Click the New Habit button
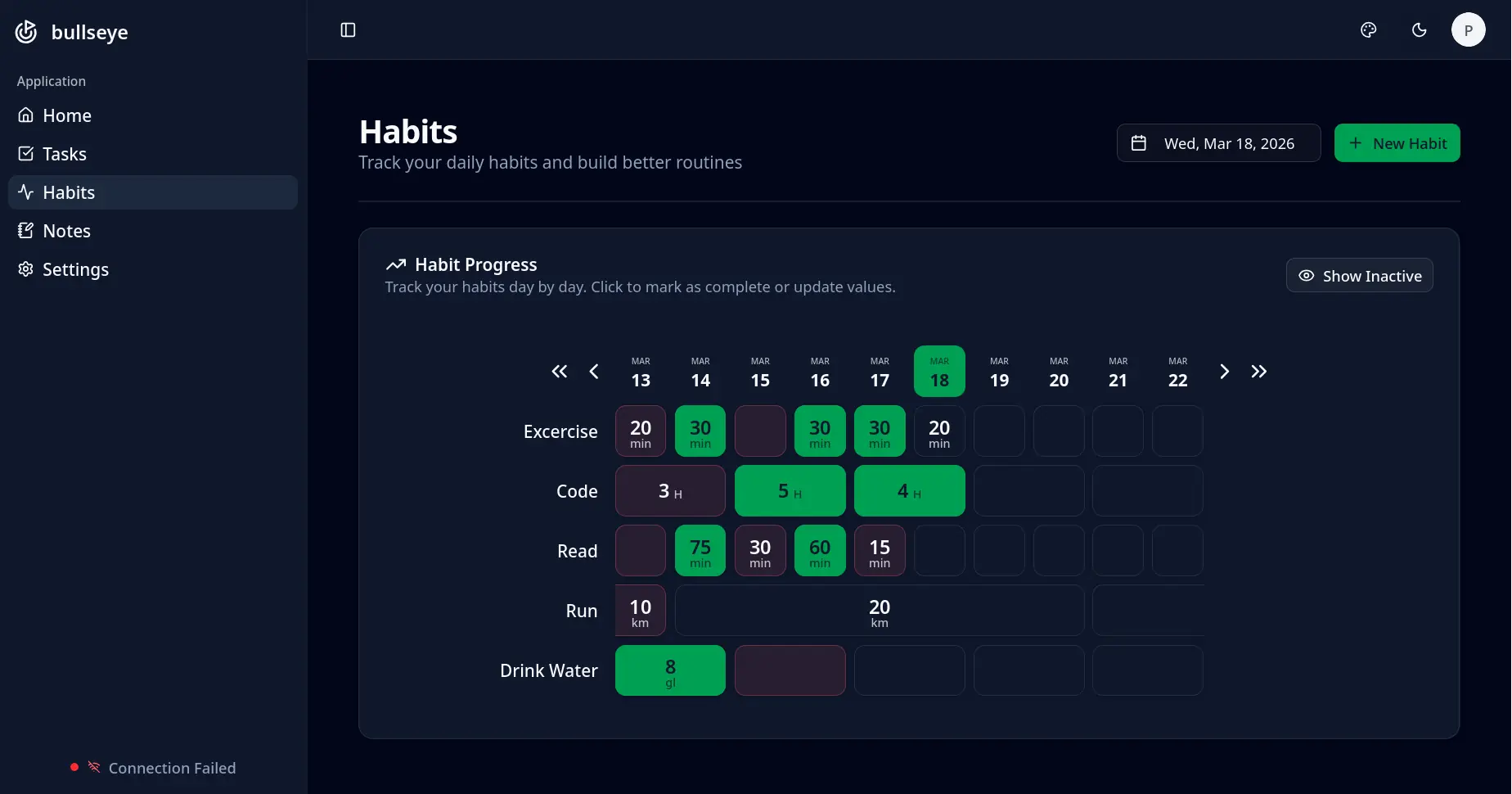Image resolution: width=1512 pixels, height=794 pixels. 1397,143
